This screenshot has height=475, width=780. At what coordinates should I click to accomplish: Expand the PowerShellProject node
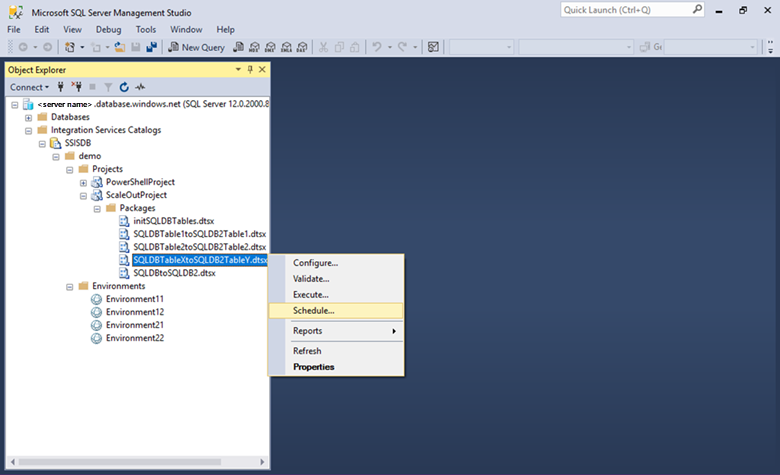coord(83,182)
